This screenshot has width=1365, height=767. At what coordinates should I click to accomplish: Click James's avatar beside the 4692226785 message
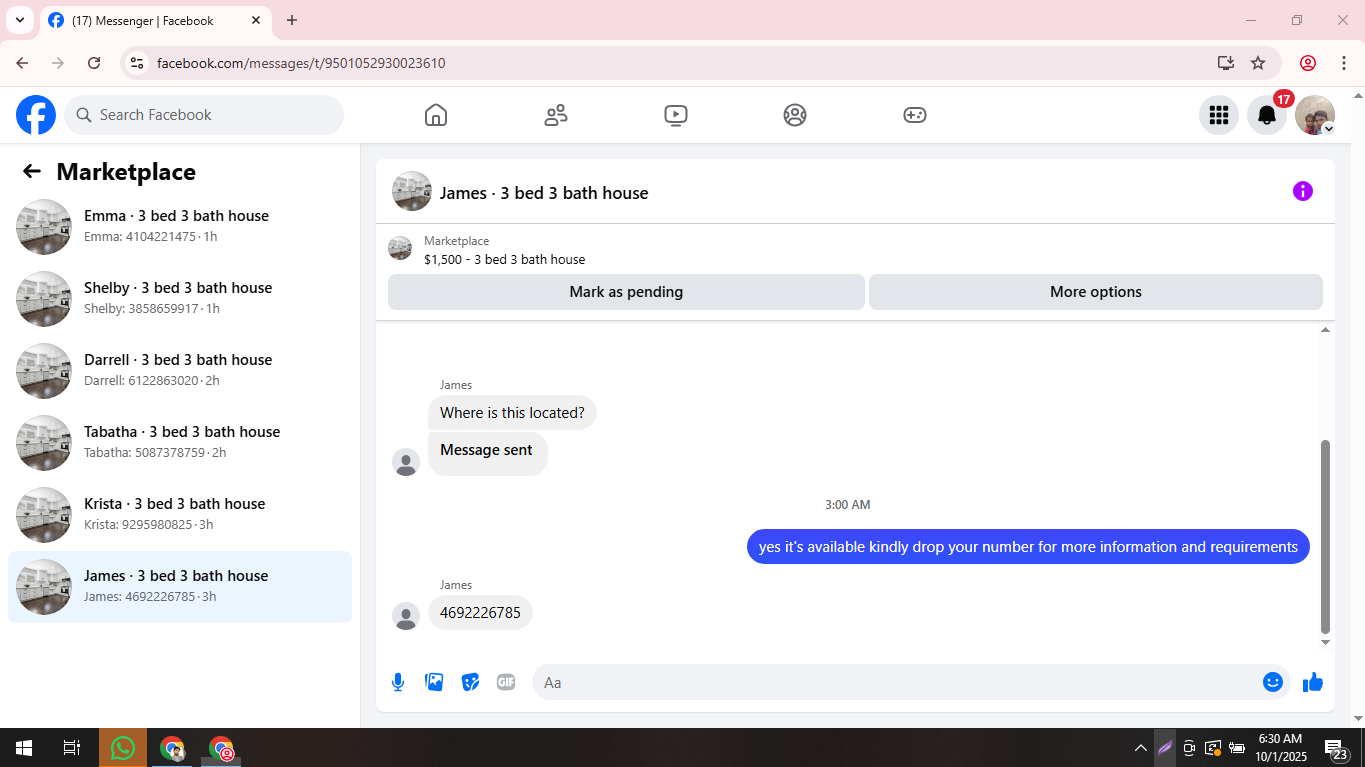(406, 616)
